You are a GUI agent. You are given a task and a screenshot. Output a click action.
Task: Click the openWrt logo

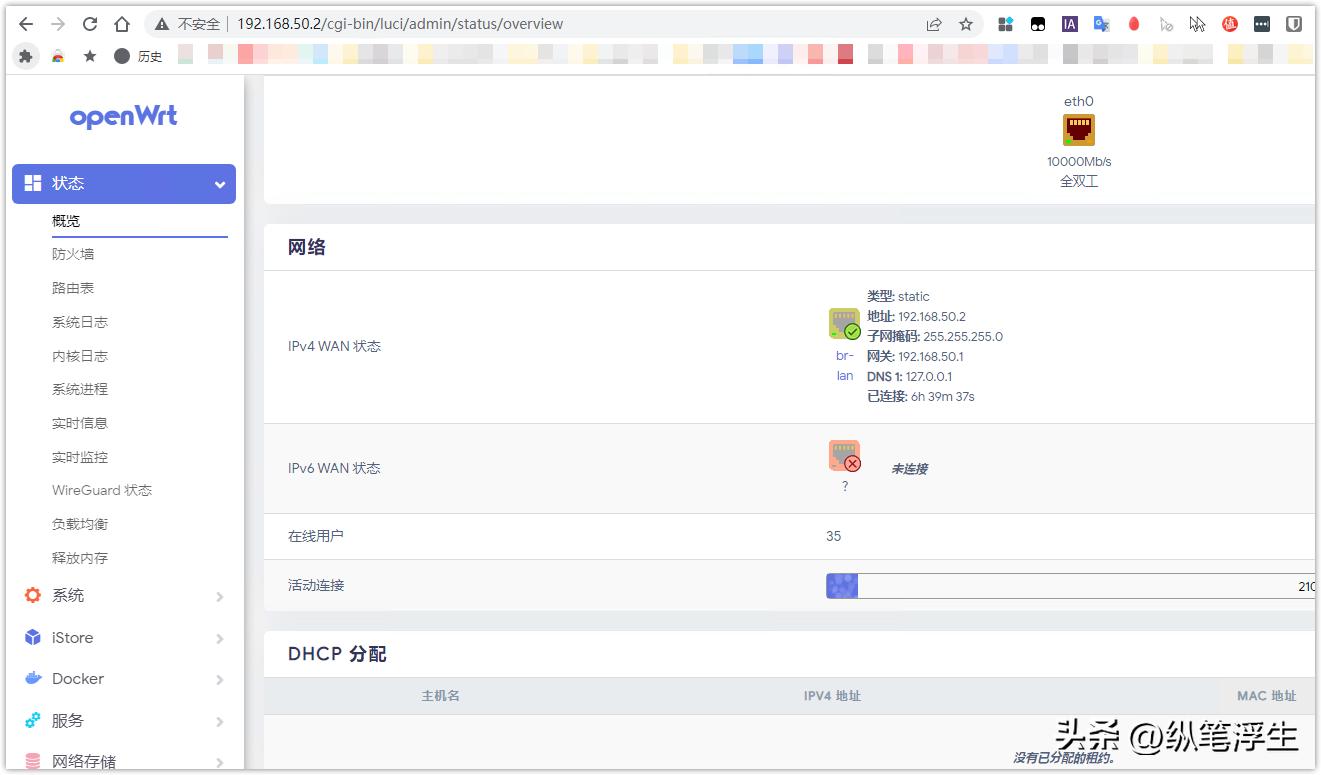123,116
